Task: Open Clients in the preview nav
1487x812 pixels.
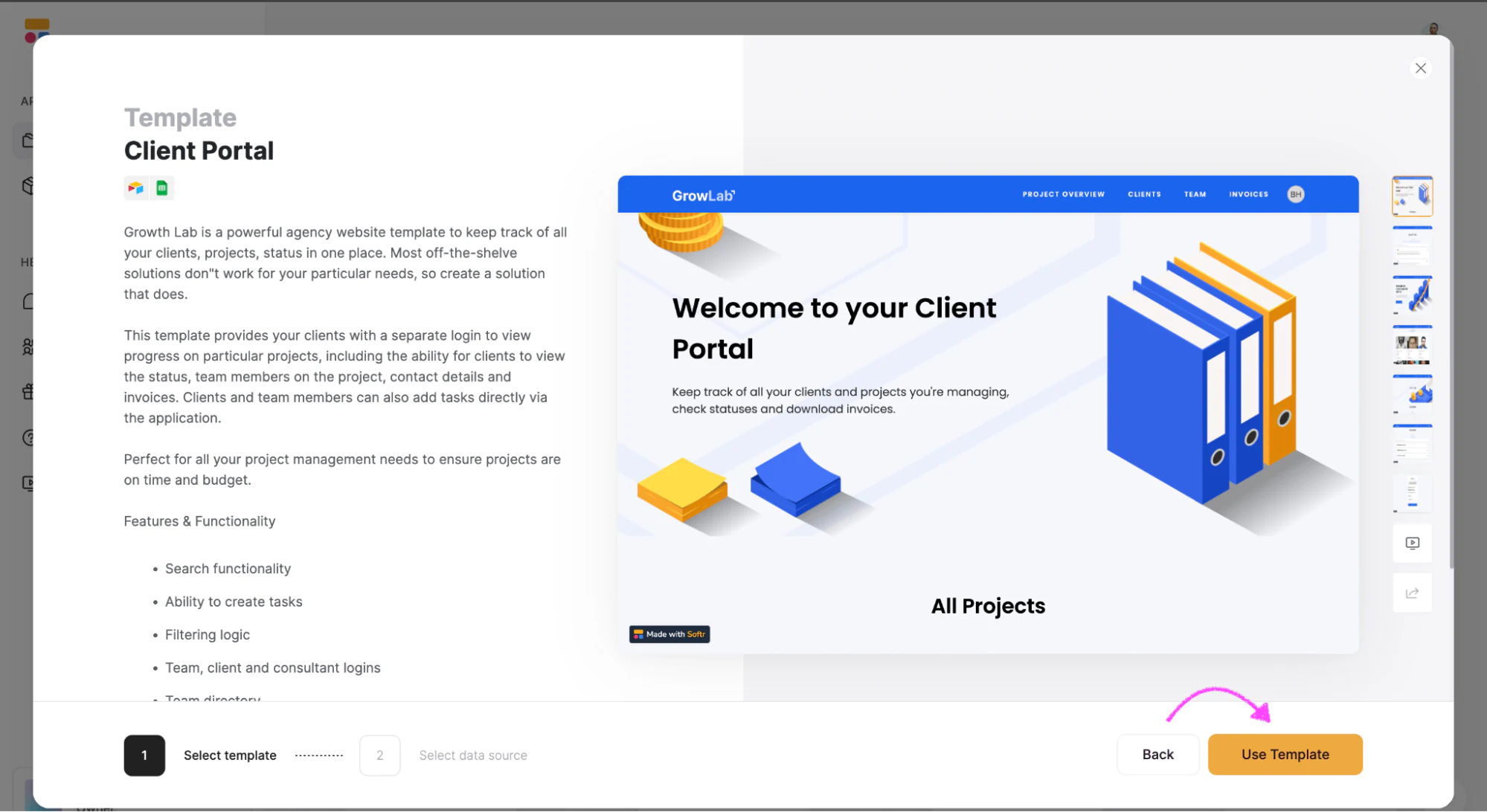Action: tap(1143, 194)
